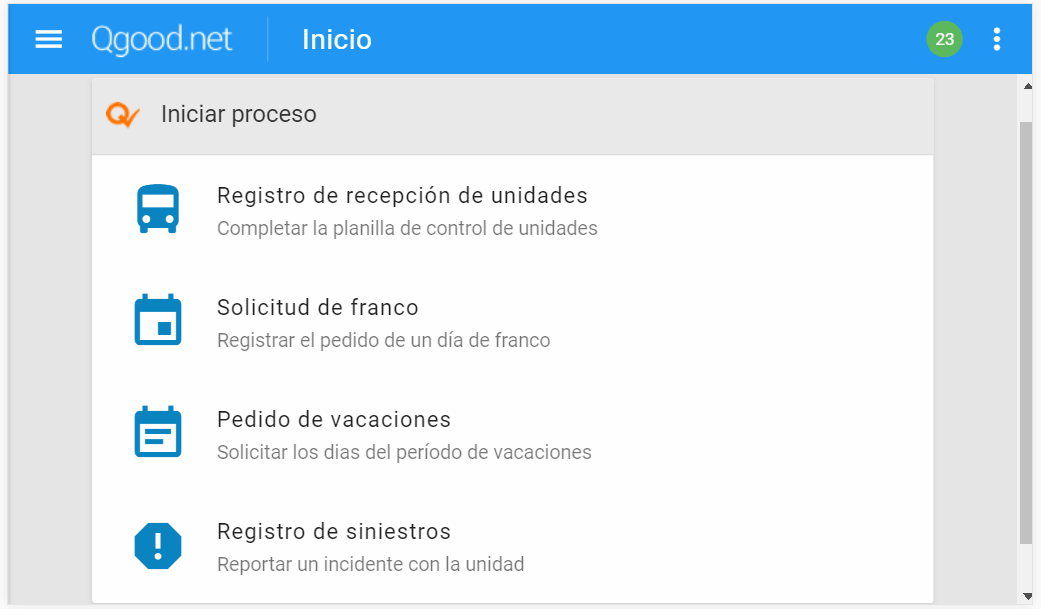Click the orange Q logo icon
Screen dimensions: 1048x616
(x=122, y=115)
